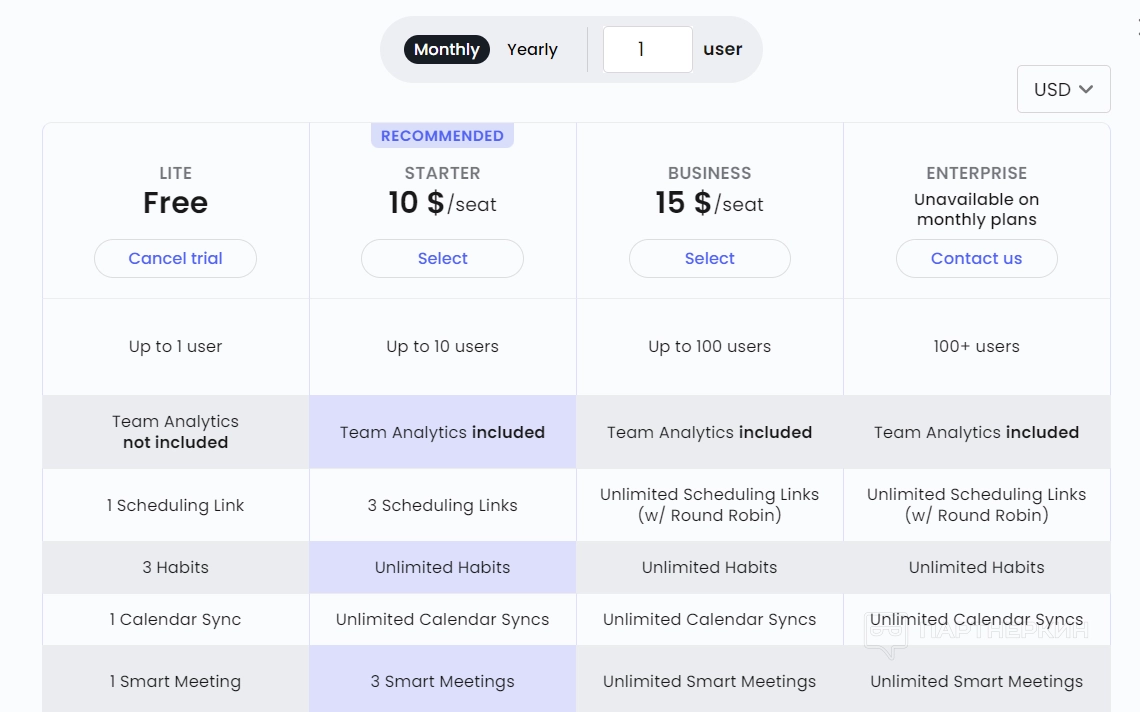Viewport: 1140px width, 712px height.
Task: Click the LITE plan heading
Action: point(175,173)
